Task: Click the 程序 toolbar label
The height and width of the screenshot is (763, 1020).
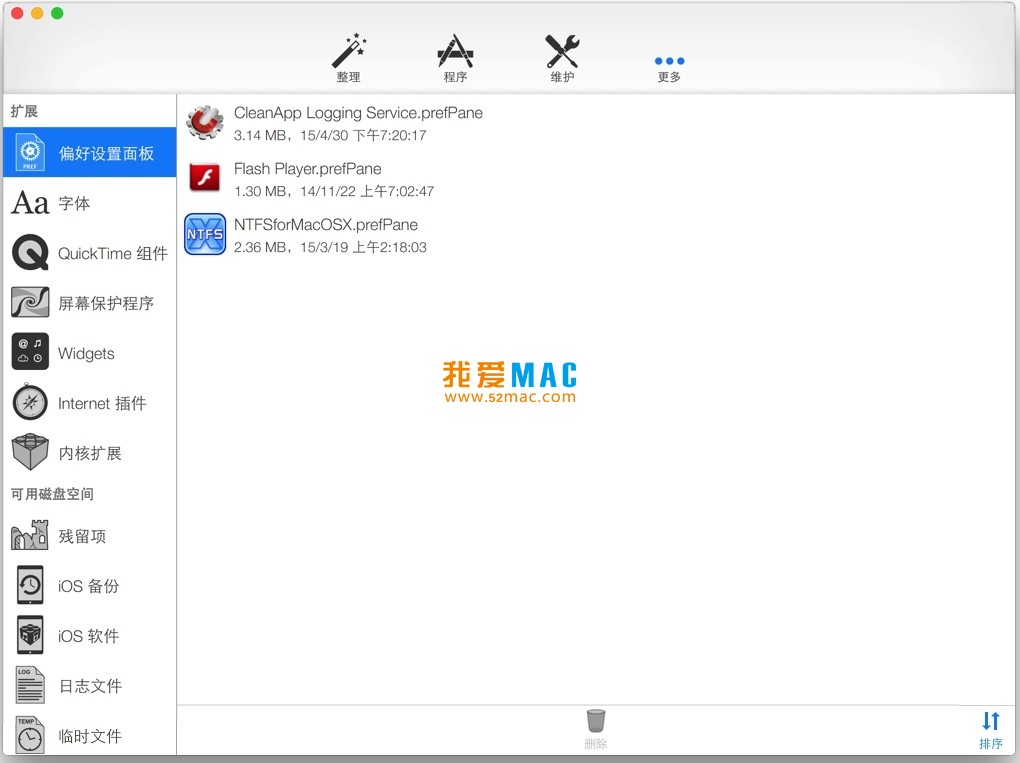Action: tap(455, 77)
